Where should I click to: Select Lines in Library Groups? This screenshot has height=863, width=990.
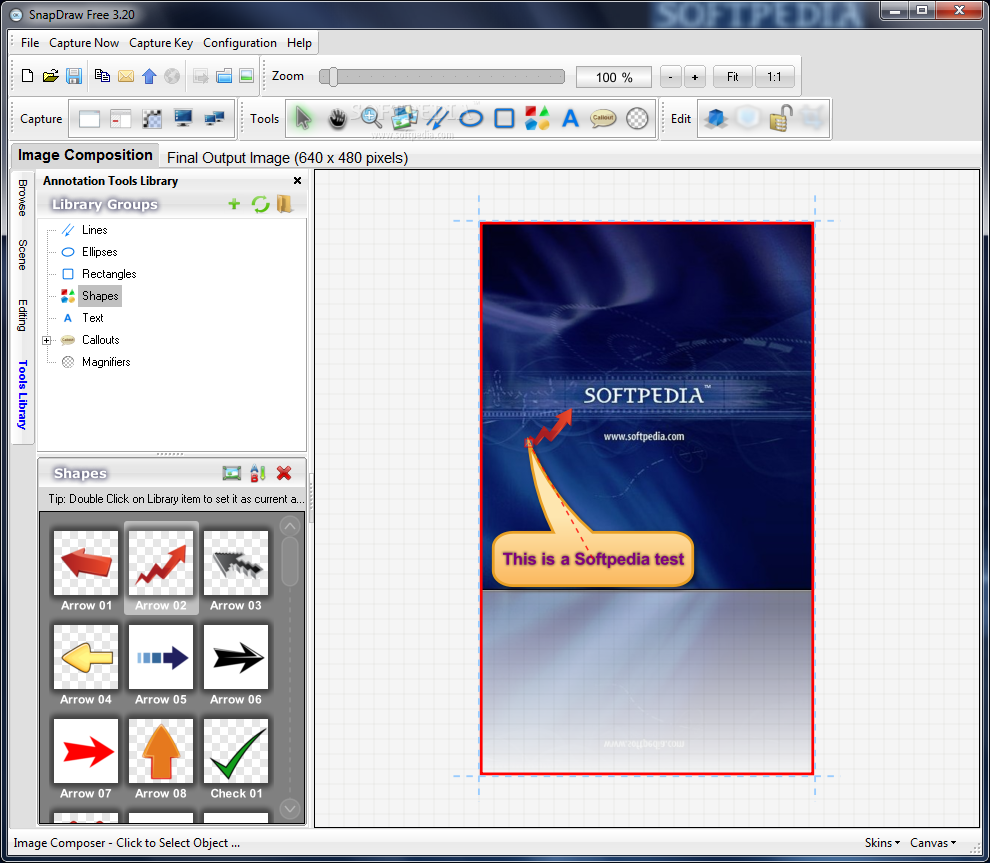[x=94, y=230]
